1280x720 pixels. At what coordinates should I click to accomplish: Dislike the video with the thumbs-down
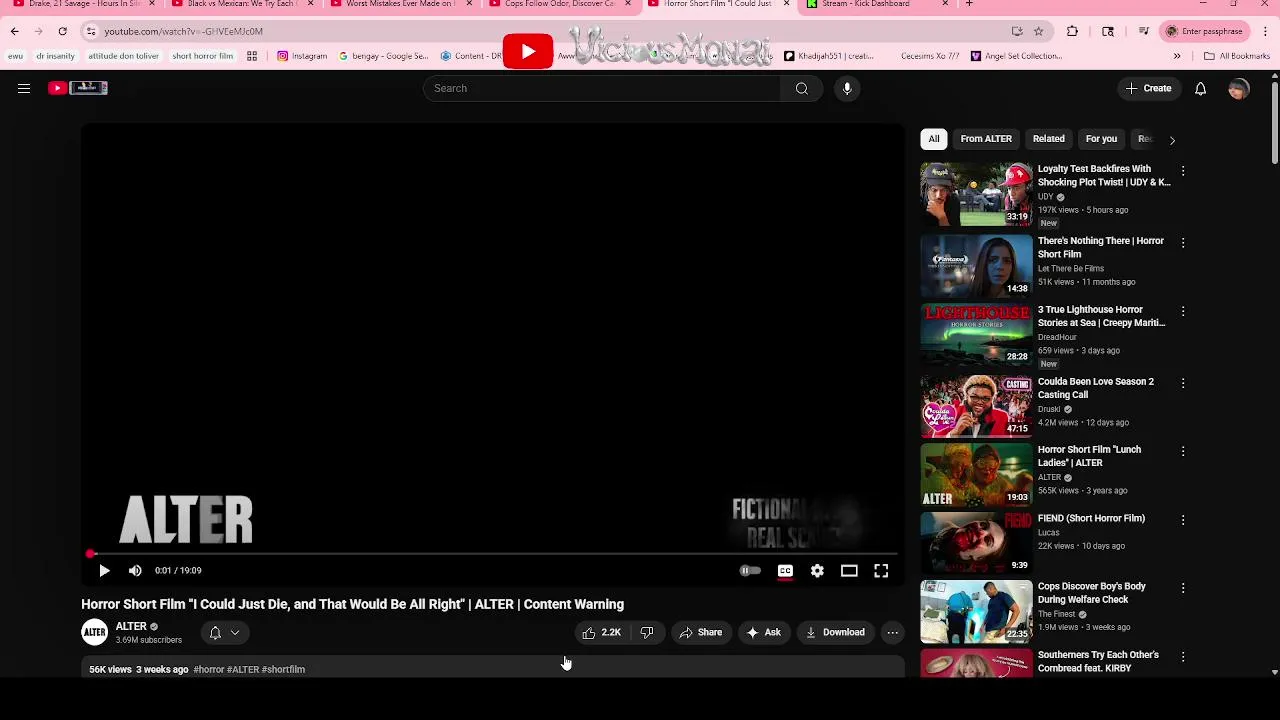(x=647, y=632)
